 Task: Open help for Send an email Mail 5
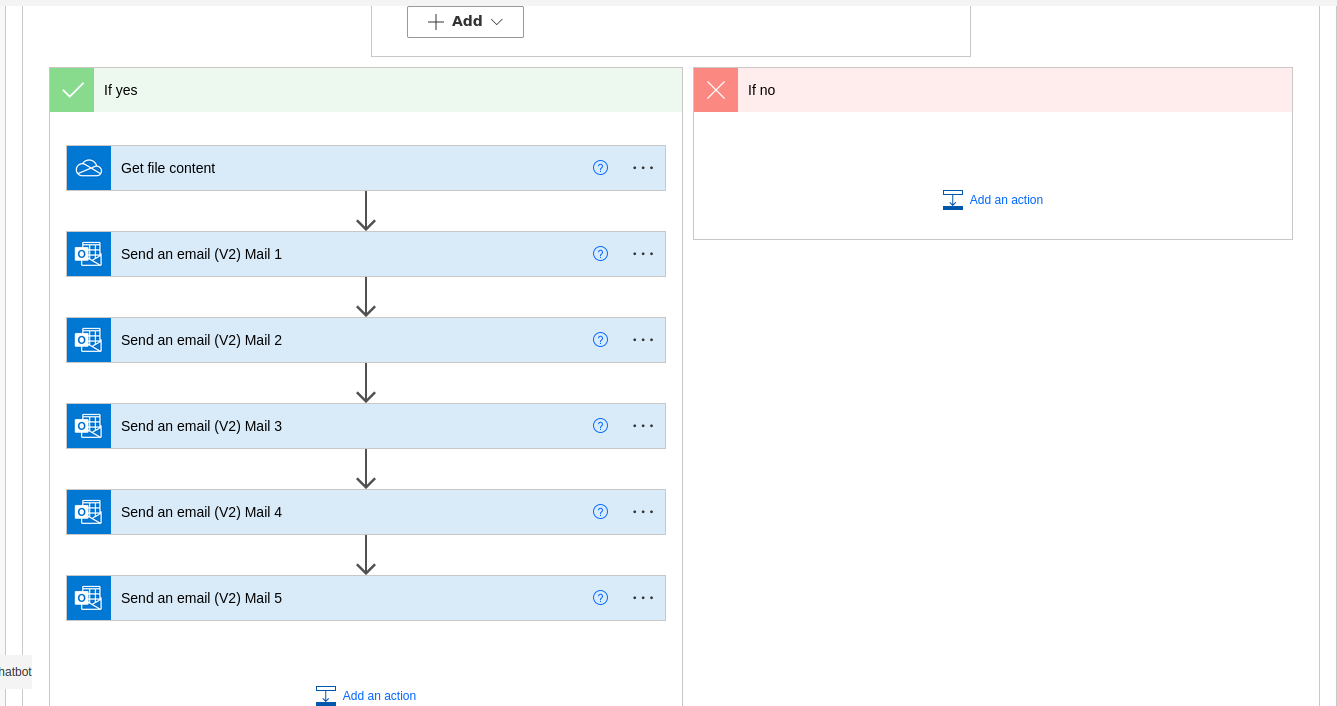[x=600, y=598]
